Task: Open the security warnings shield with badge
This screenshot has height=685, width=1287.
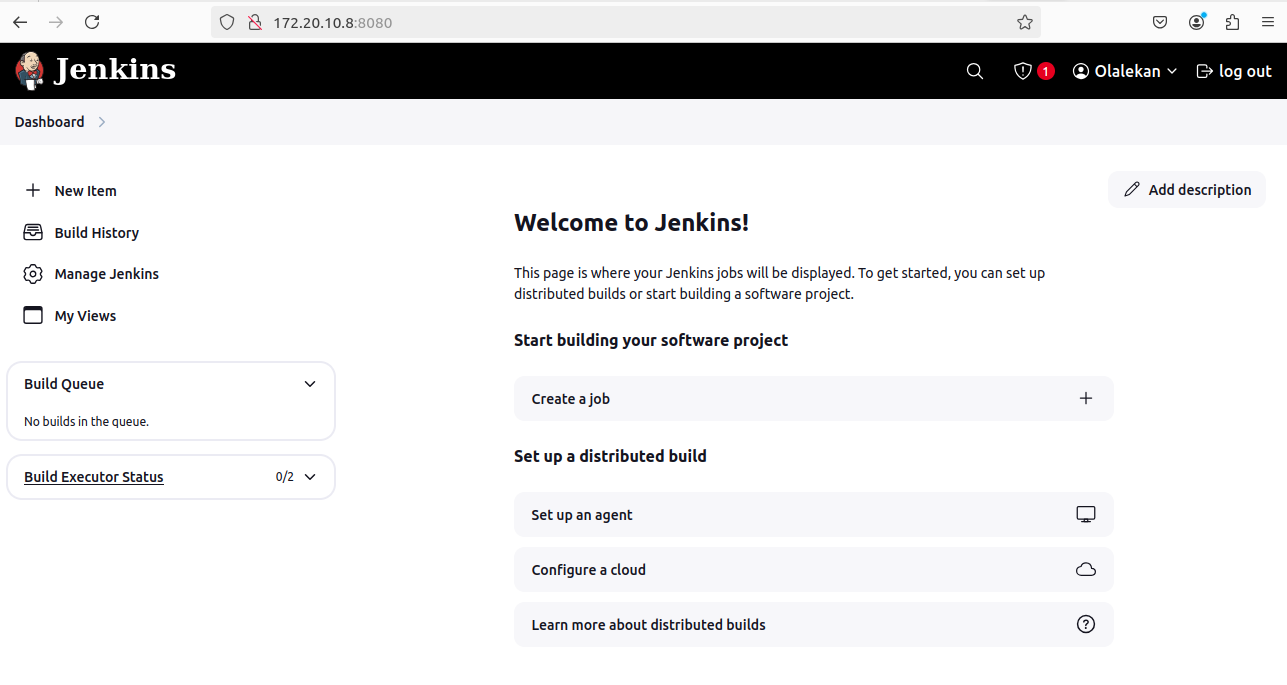Action: (1023, 71)
